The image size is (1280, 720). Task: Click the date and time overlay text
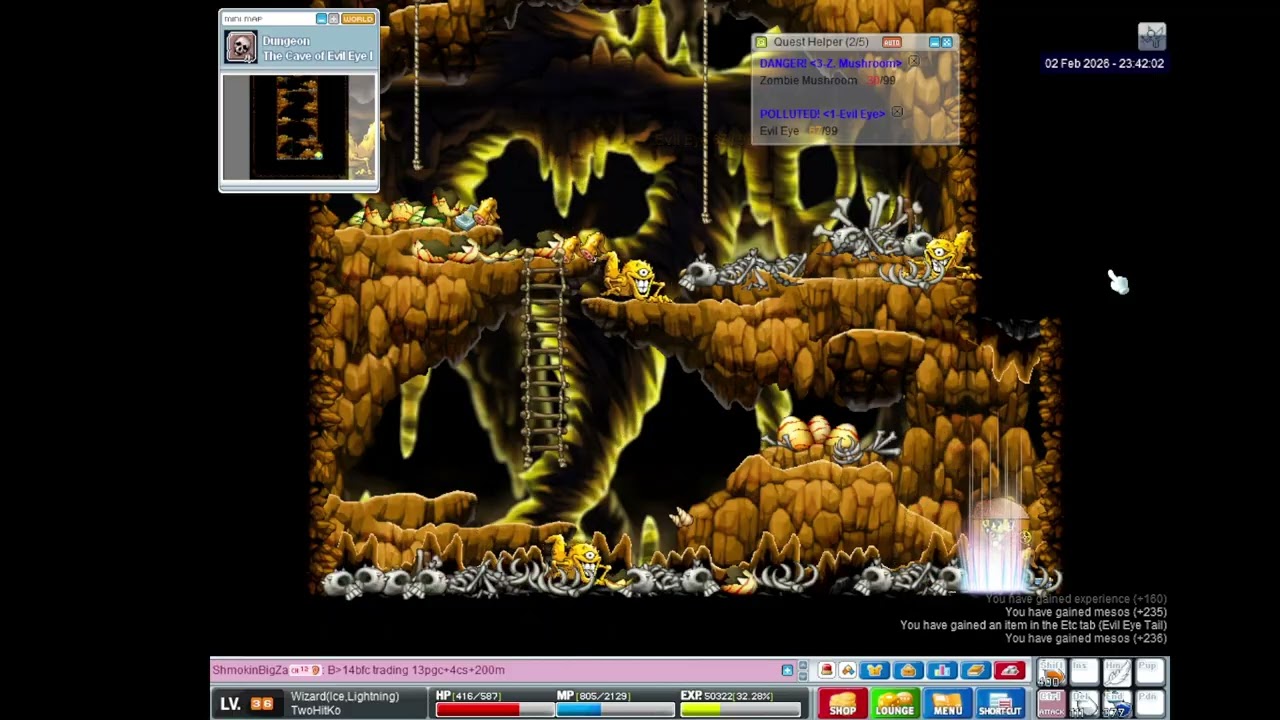point(1104,63)
